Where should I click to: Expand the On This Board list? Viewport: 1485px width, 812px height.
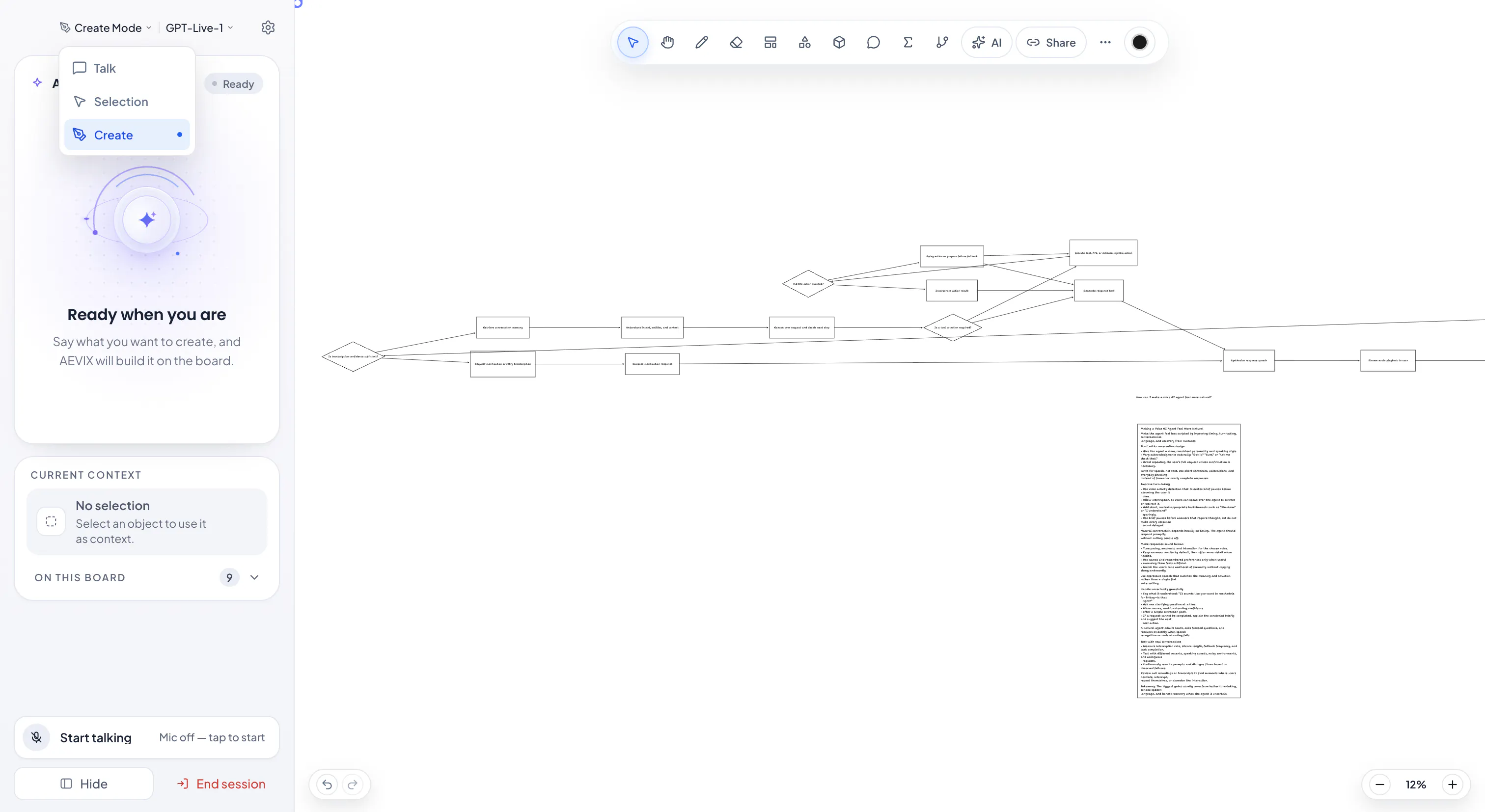click(254, 577)
